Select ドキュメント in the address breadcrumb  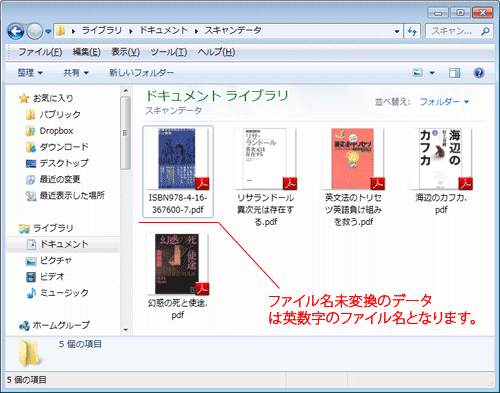(x=164, y=31)
